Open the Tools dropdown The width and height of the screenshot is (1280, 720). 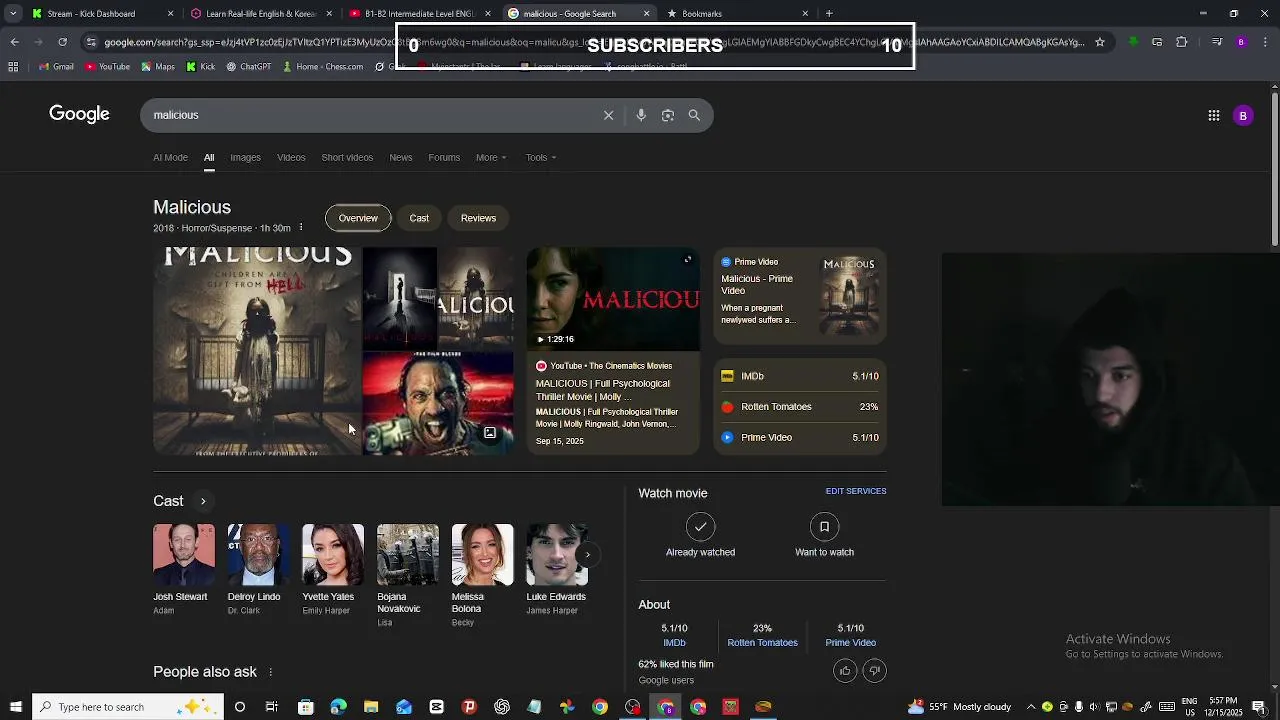[541, 157]
